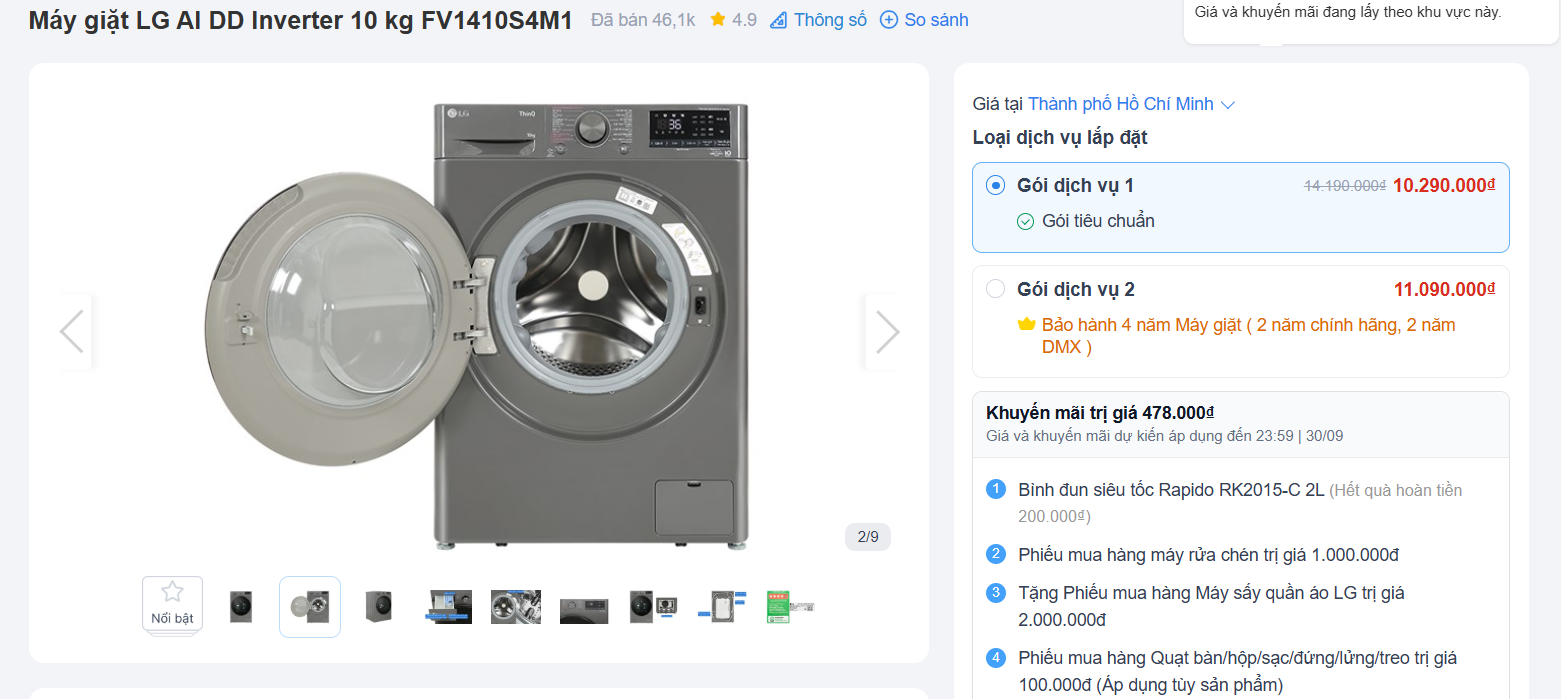The height and width of the screenshot is (699, 1561).
Task: Click promotion 4 Phiếu mua hàng Quạt
Action: (1237, 671)
